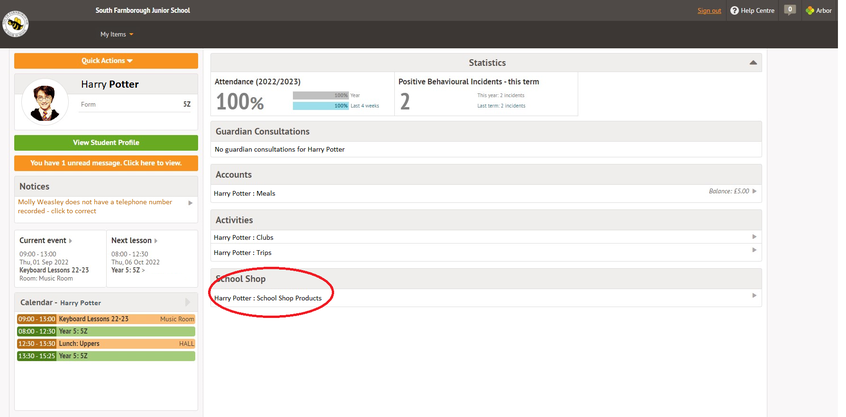The width and height of the screenshot is (846, 417).
Task: Open the My Items menu
Action: [117, 35]
